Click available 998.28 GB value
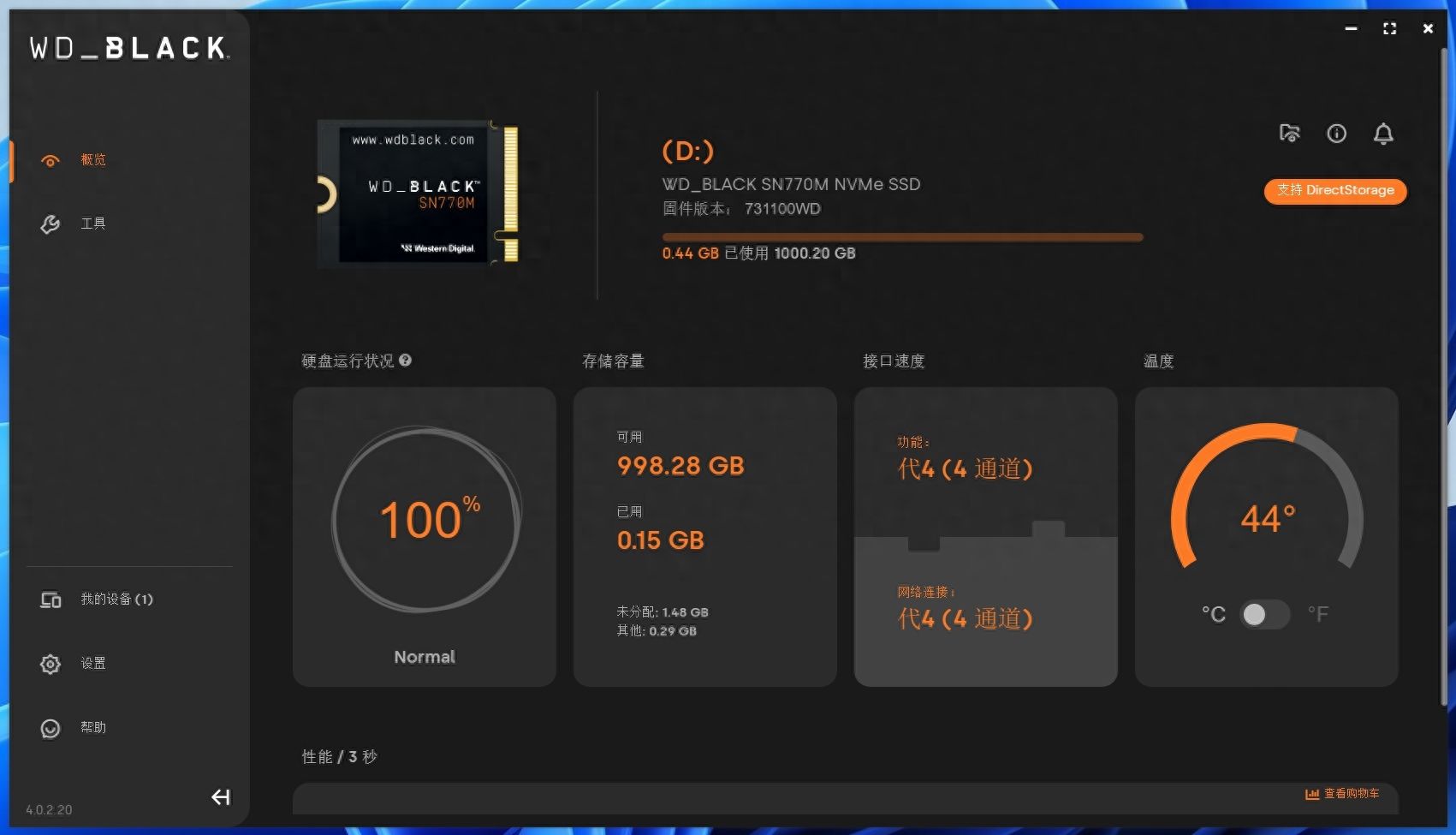Screen dimensions: 1456x835 [x=680, y=466]
